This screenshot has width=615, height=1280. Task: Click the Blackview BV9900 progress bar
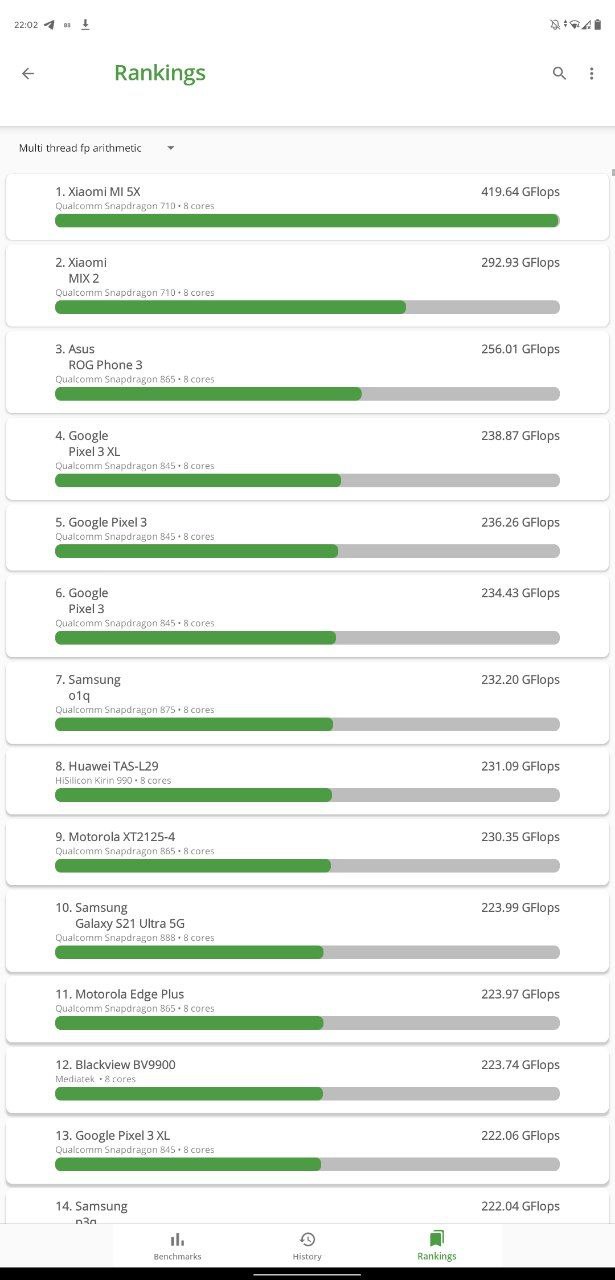pos(307,1093)
